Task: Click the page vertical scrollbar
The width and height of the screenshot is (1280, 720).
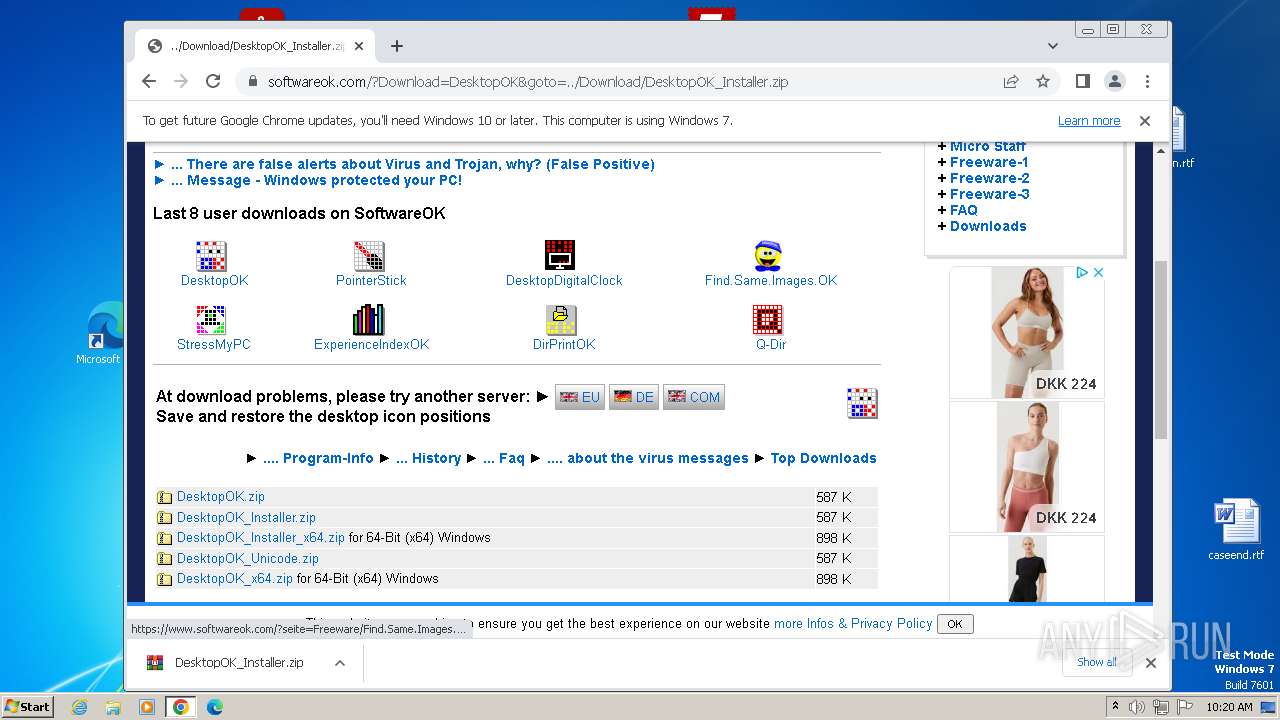Action: point(1161,350)
